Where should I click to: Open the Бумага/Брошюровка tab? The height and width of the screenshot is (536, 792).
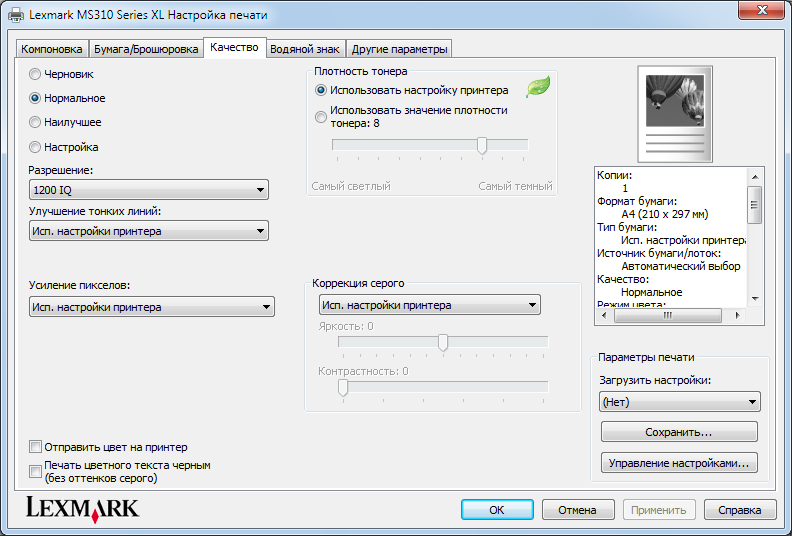[146, 49]
